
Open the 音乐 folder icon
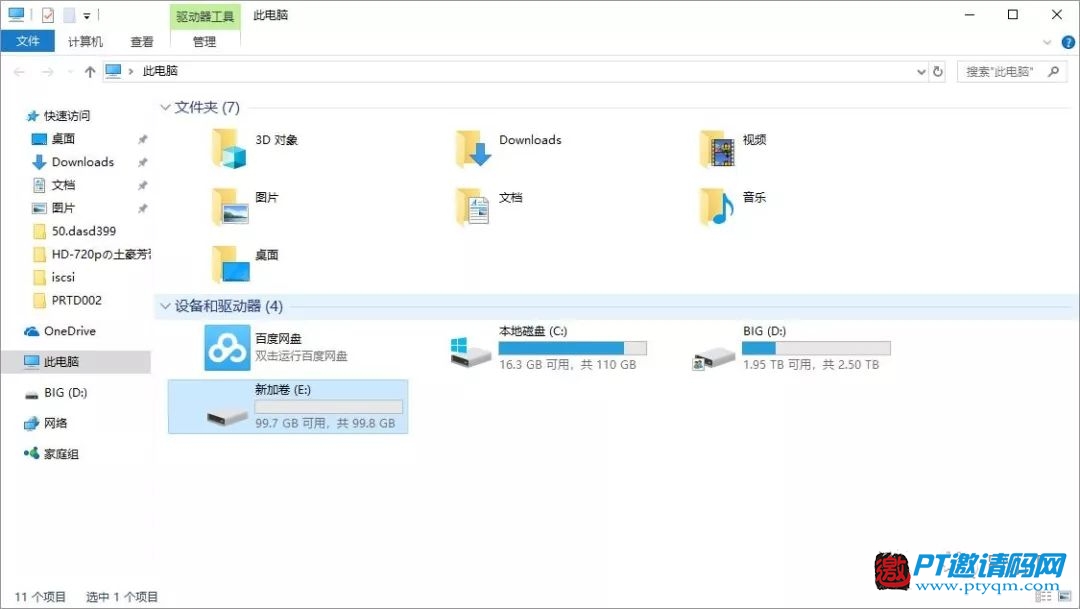(717, 206)
